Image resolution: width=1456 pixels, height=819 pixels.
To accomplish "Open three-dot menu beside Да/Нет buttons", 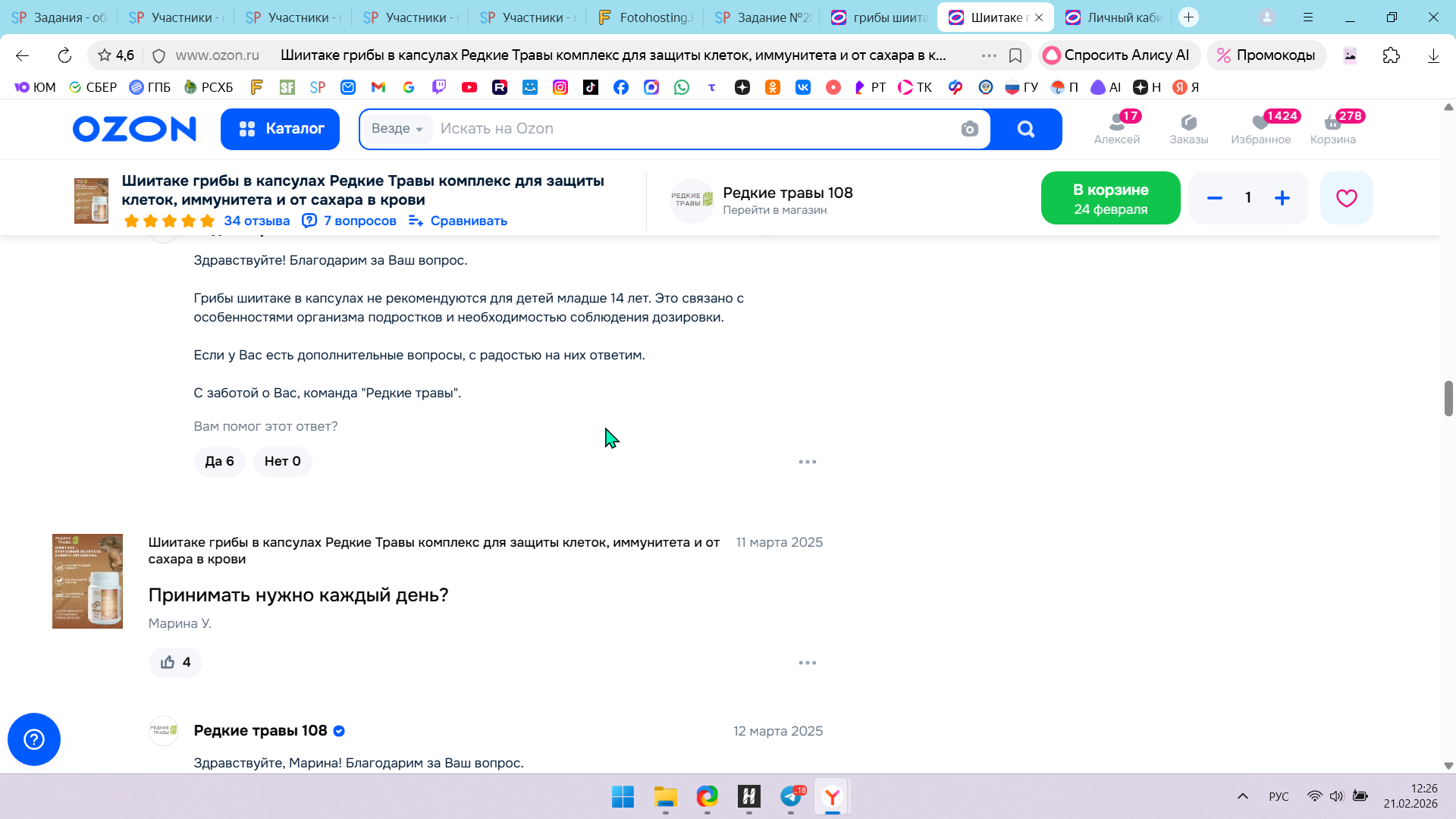I will (807, 462).
